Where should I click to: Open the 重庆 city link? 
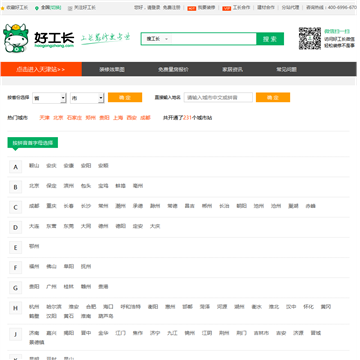[51, 206]
